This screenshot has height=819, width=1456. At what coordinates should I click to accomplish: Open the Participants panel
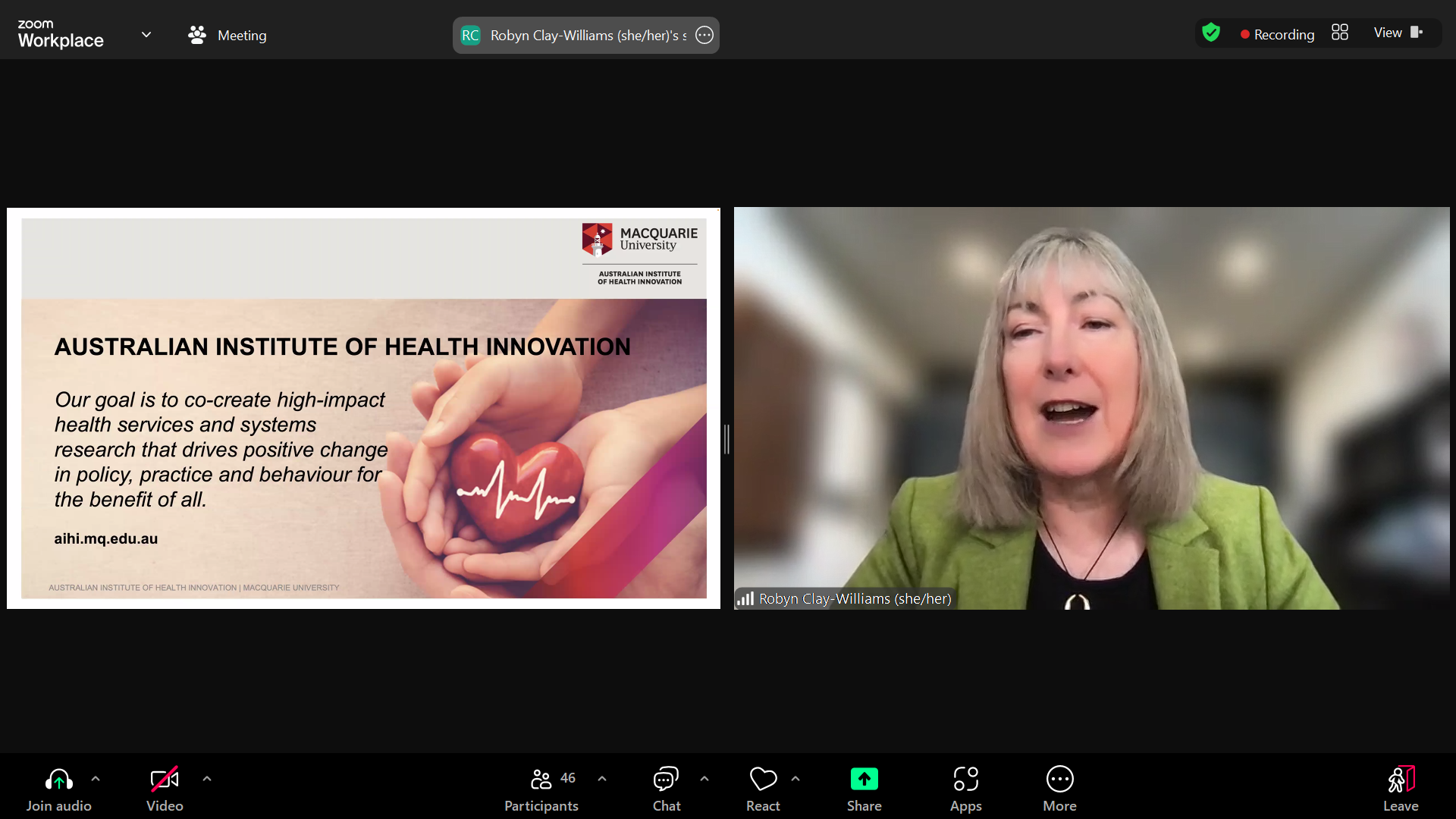coord(541,789)
